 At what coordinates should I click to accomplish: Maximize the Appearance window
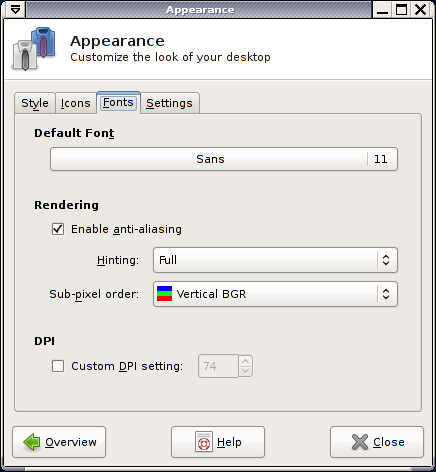(x=401, y=9)
